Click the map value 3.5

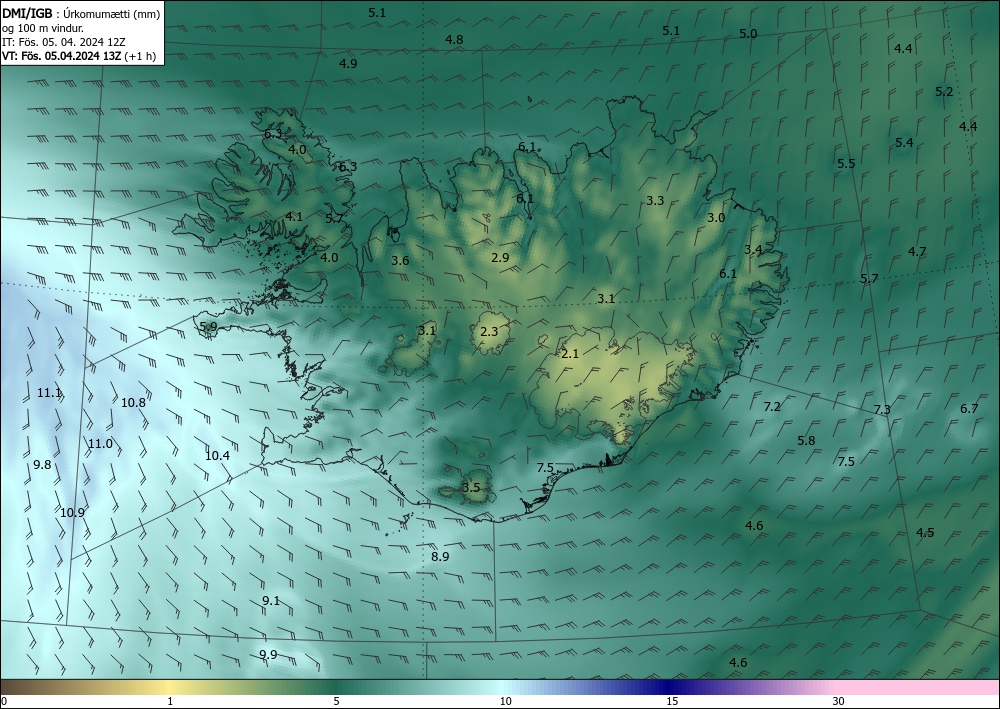click(x=471, y=488)
